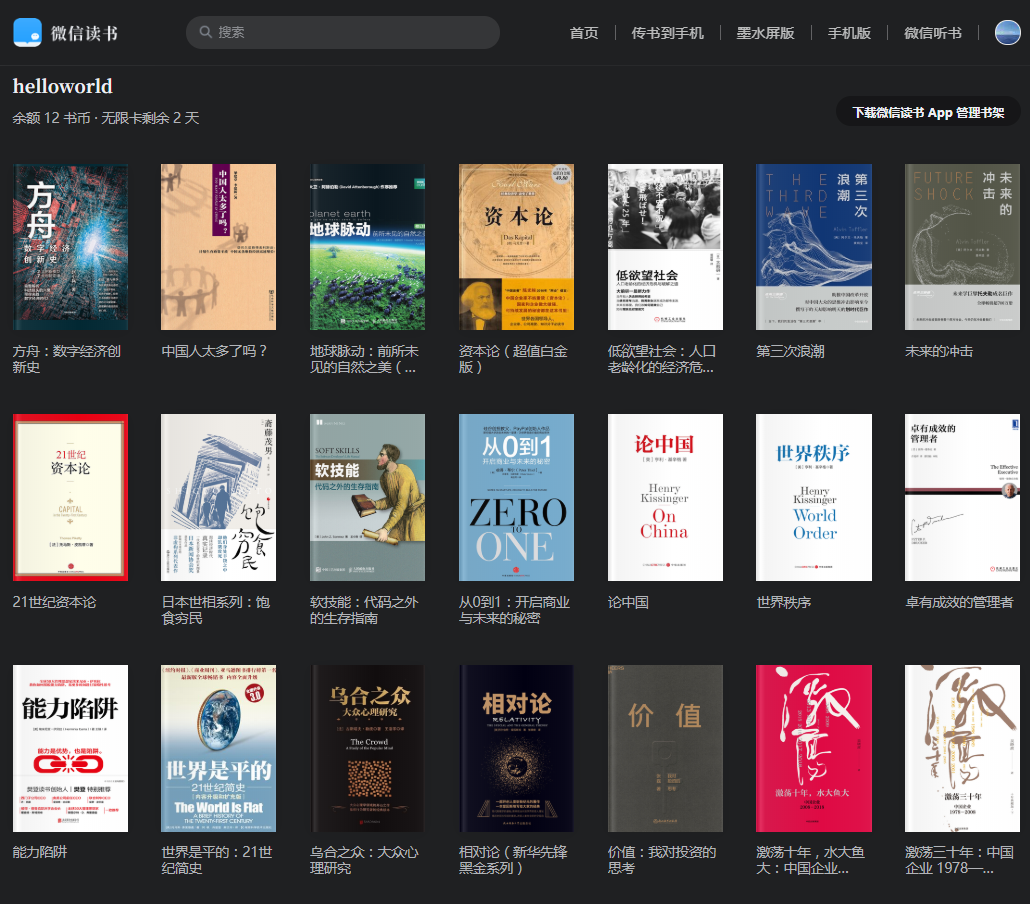Click balance text 余额 12 书币
This screenshot has width=1030, height=904.
(x=51, y=118)
